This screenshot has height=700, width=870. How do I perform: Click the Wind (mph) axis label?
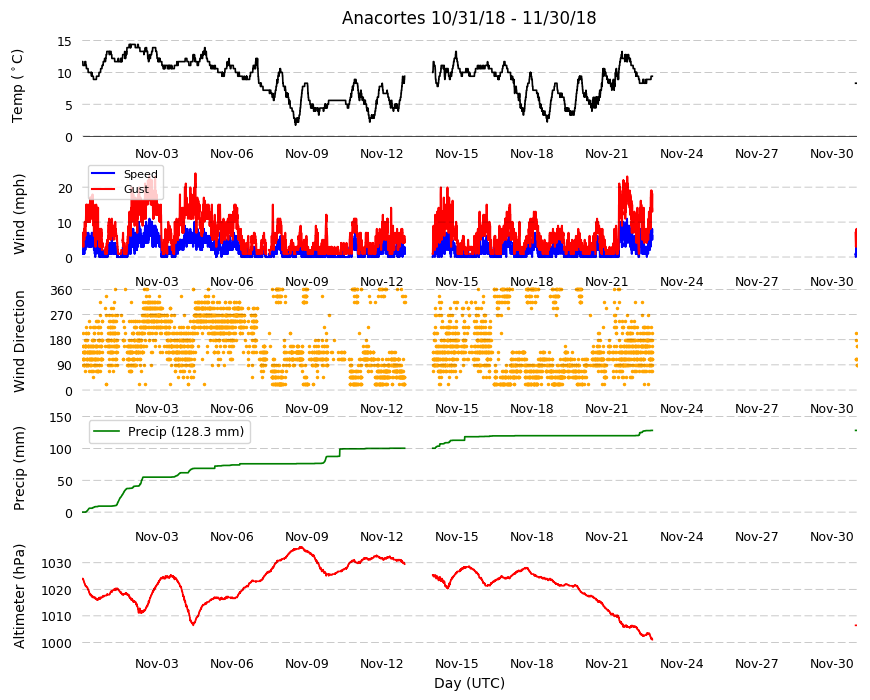tap(19, 215)
